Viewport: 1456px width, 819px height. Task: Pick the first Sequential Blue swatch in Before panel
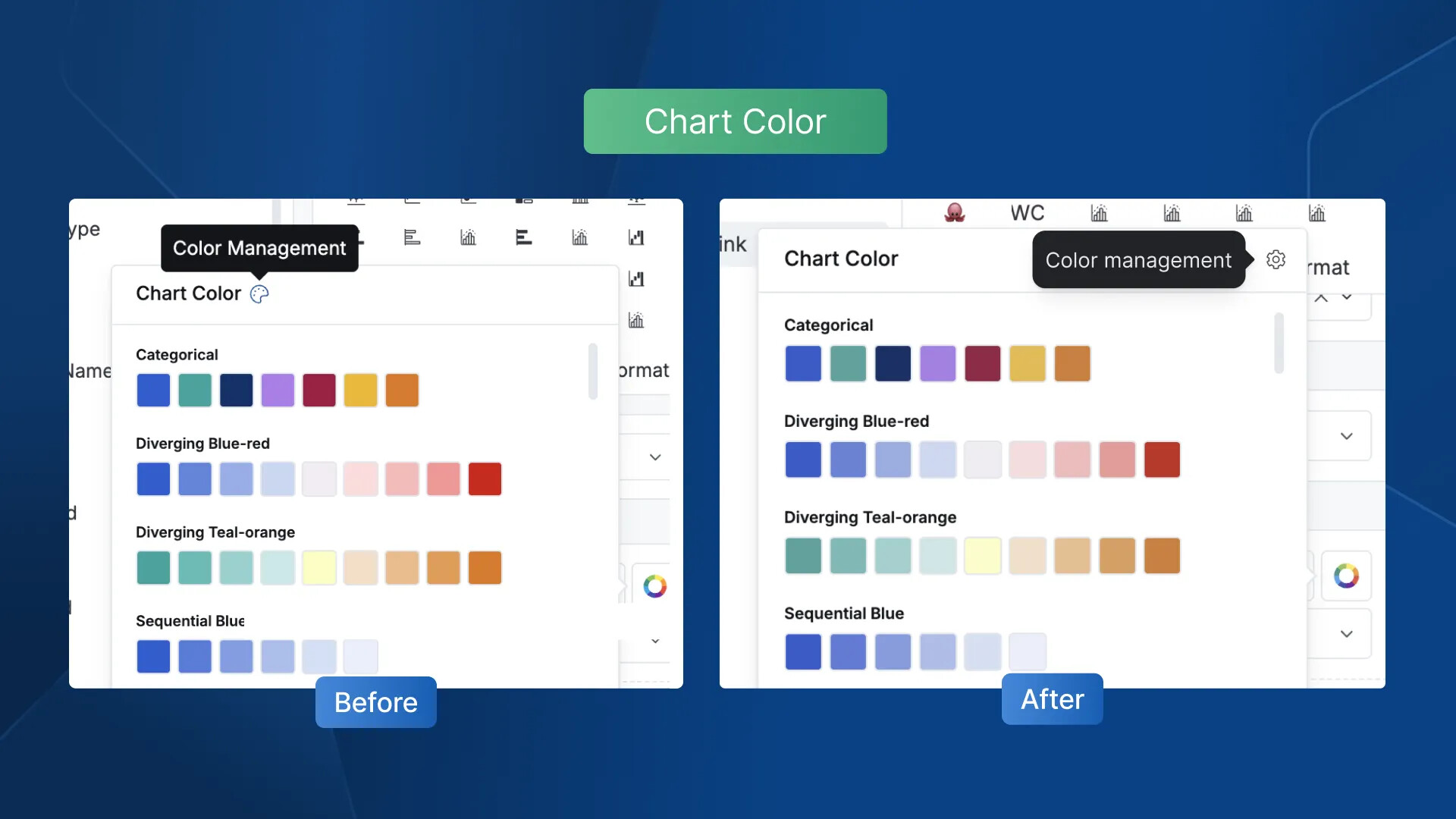click(153, 657)
